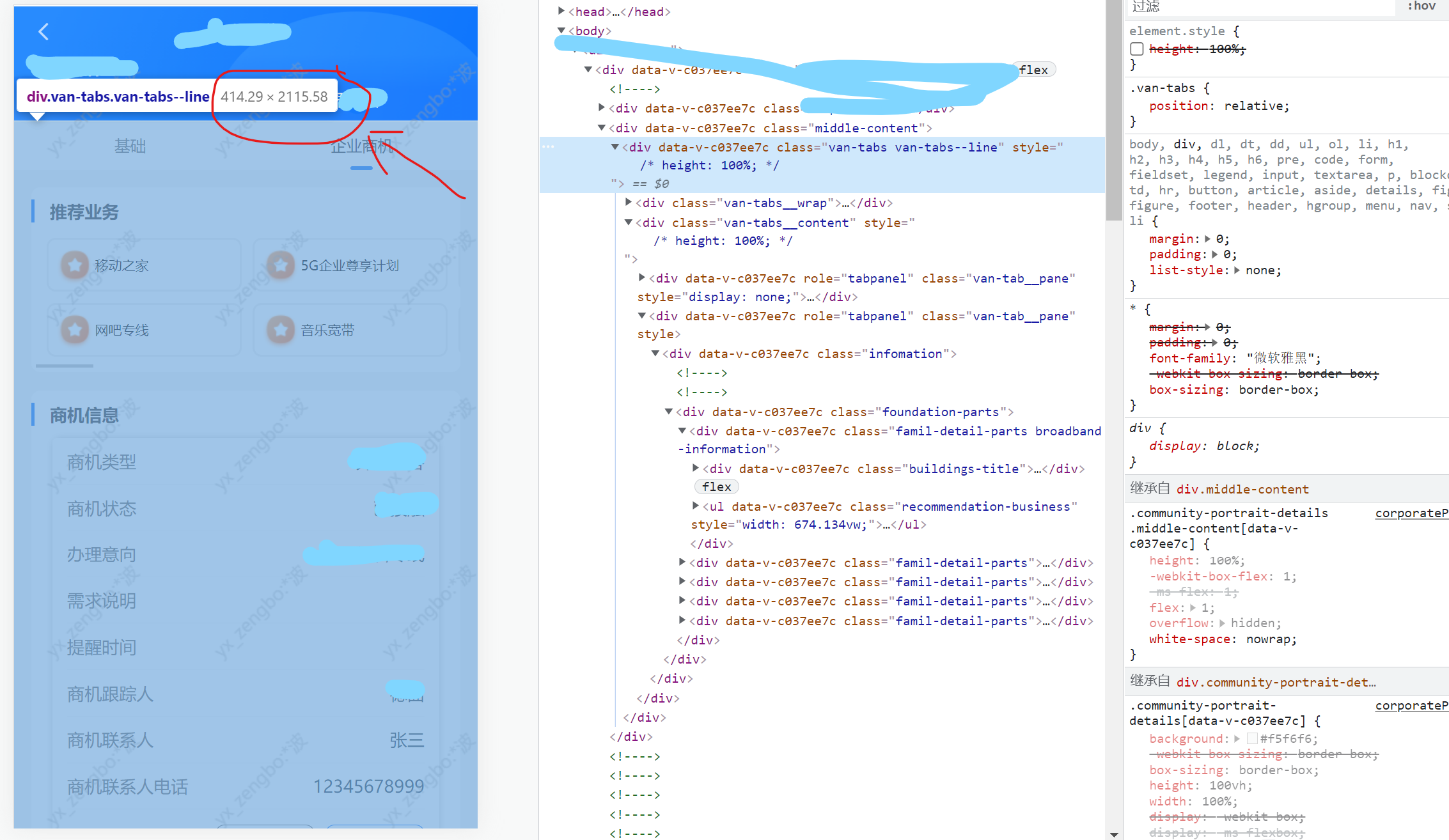Collapse the van-tabs van-tabs--line div node
This screenshot has width=1449, height=840.
click(615, 147)
